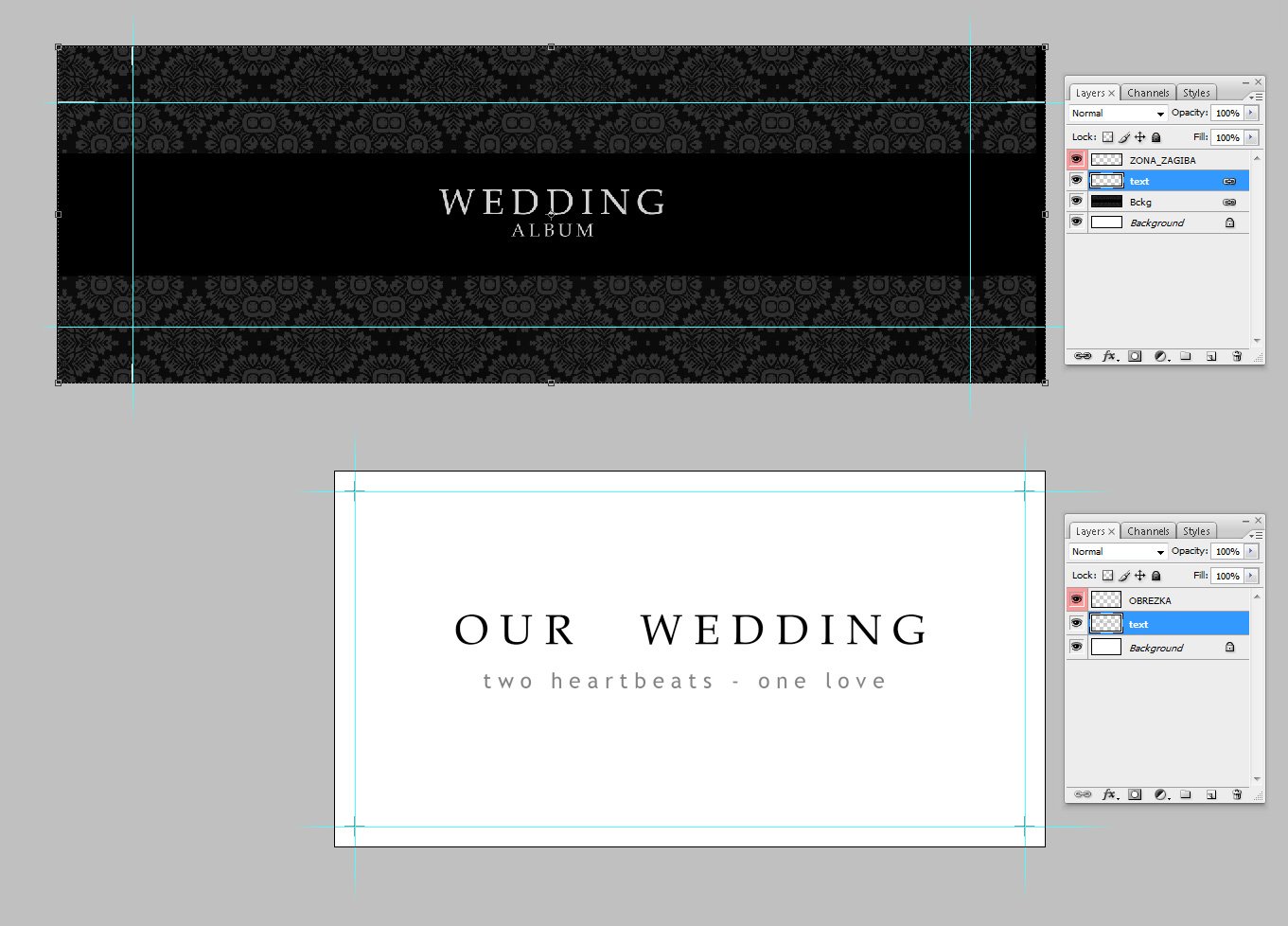Open Opacity slider arrow in the OBREZKA panel

(1251, 551)
